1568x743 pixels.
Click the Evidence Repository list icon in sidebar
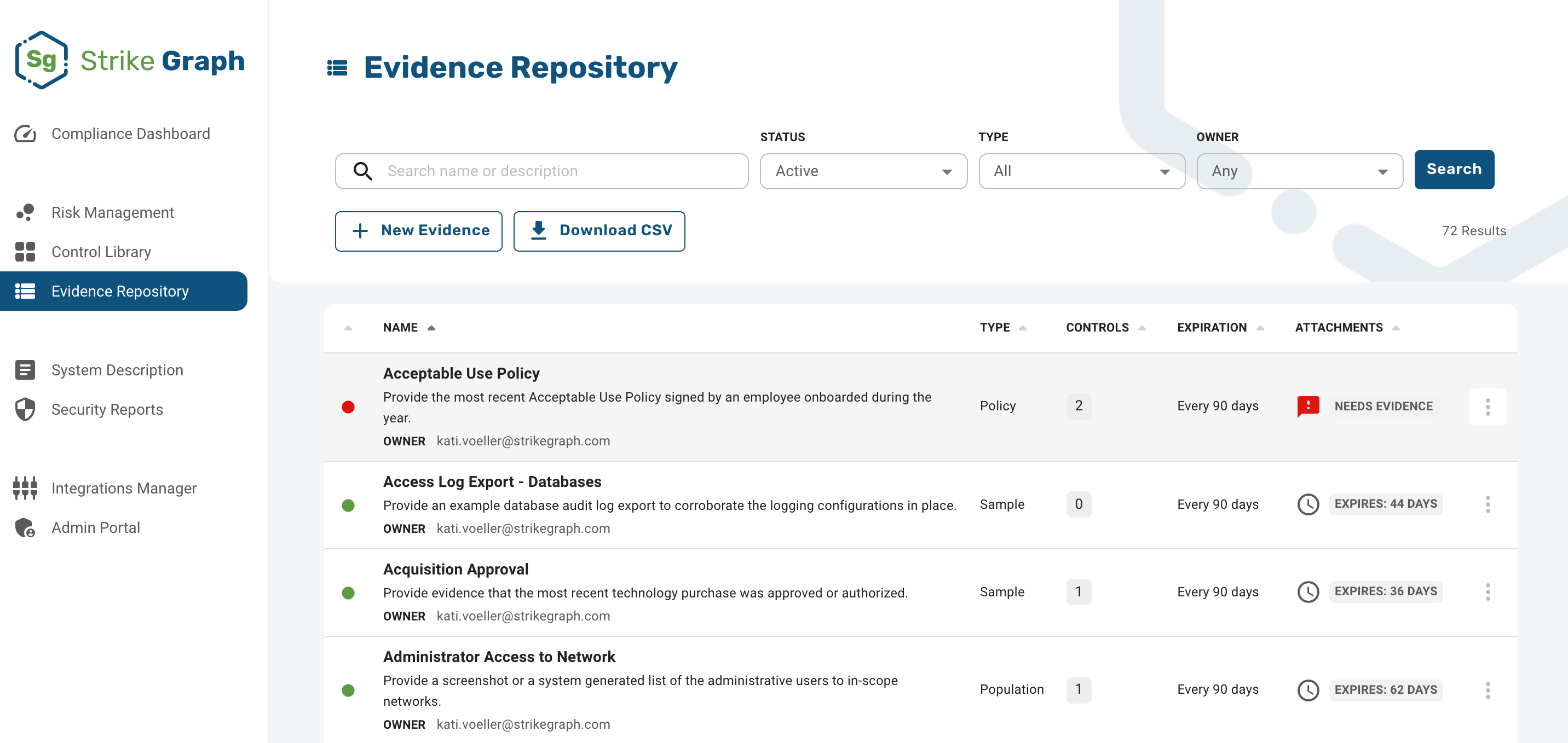(x=25, y=292)
